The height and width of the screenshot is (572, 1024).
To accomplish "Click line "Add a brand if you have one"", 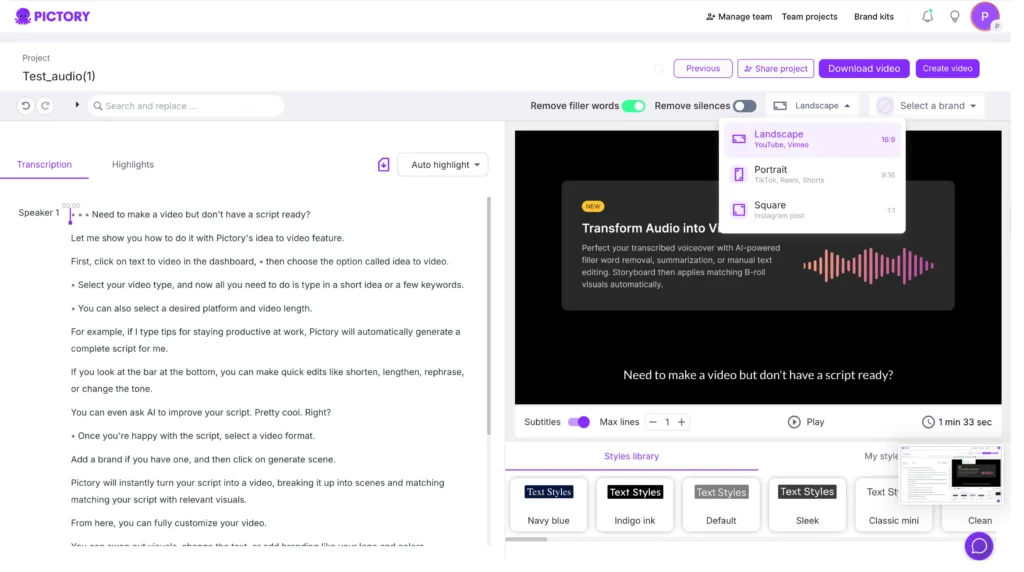I will tap(202, 459).
